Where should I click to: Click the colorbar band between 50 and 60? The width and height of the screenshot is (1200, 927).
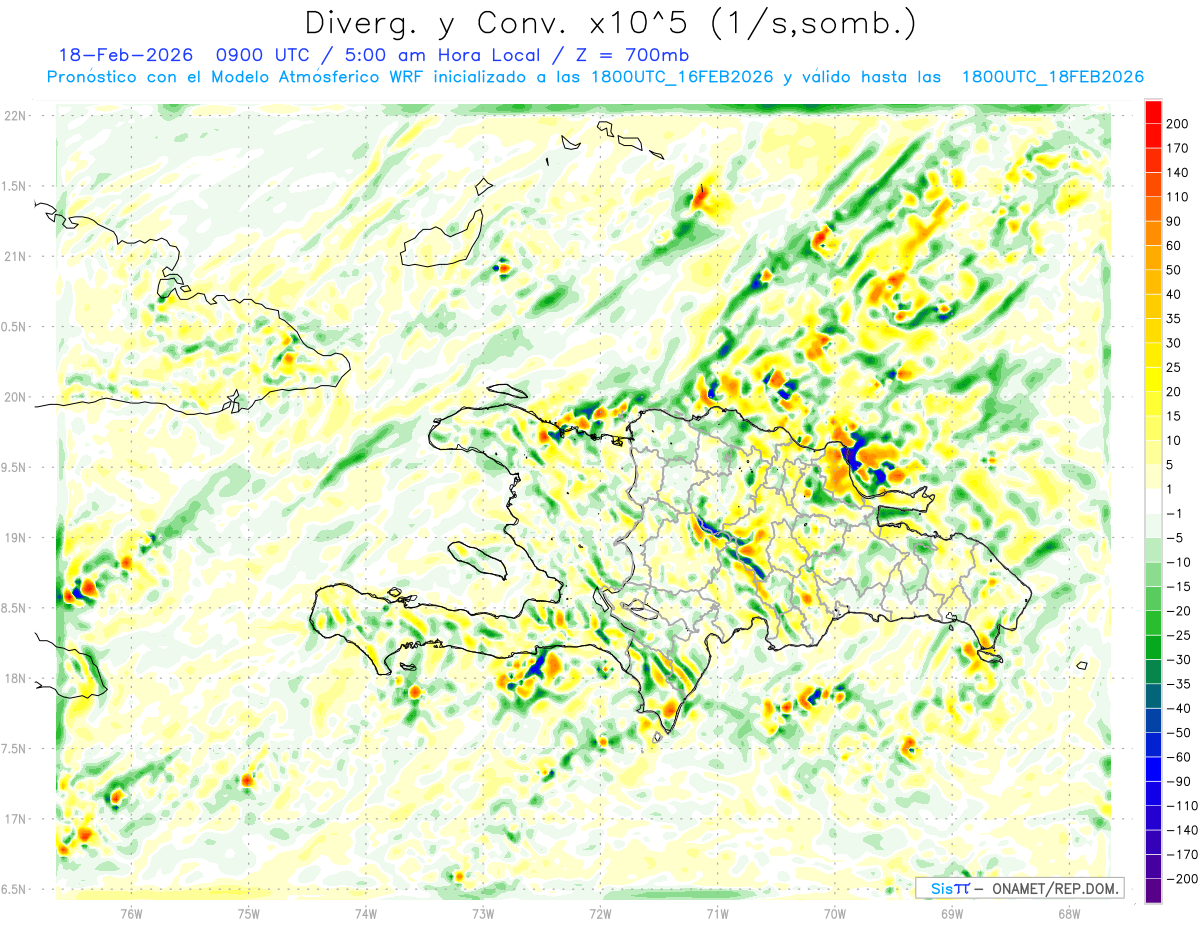tap(1153, 257)
